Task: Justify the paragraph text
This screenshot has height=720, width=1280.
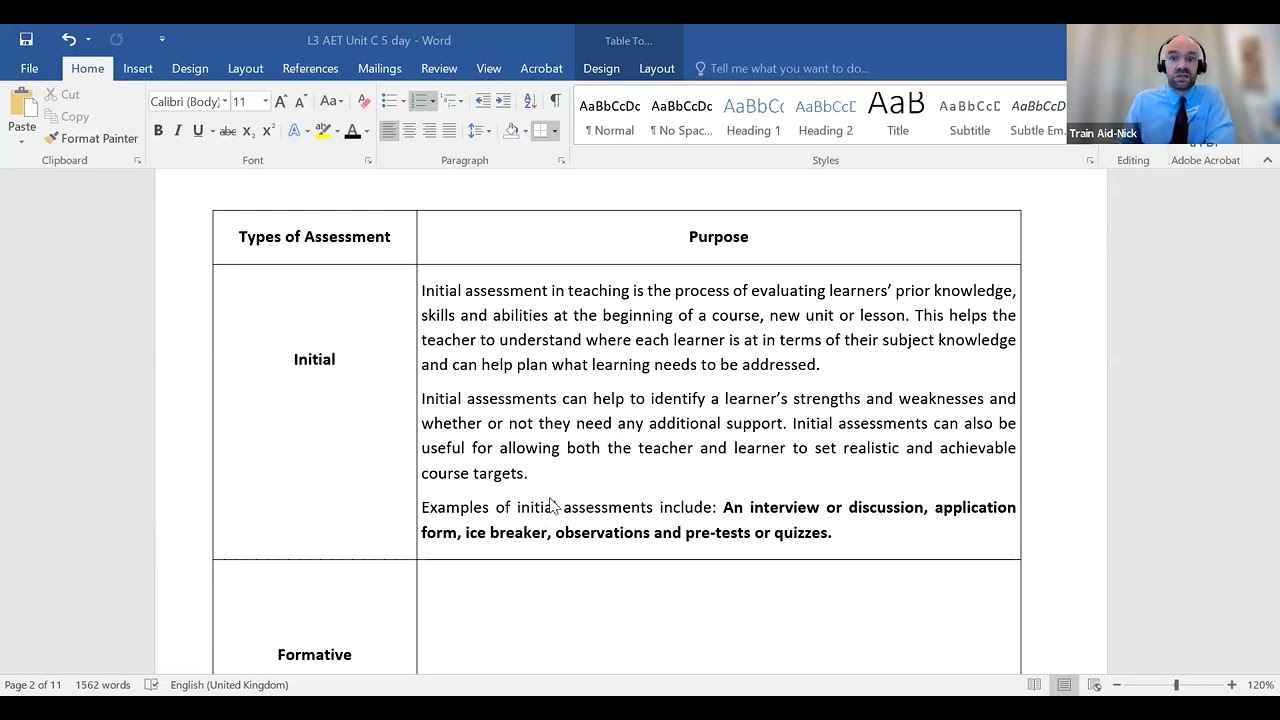Action: (449, 131)
